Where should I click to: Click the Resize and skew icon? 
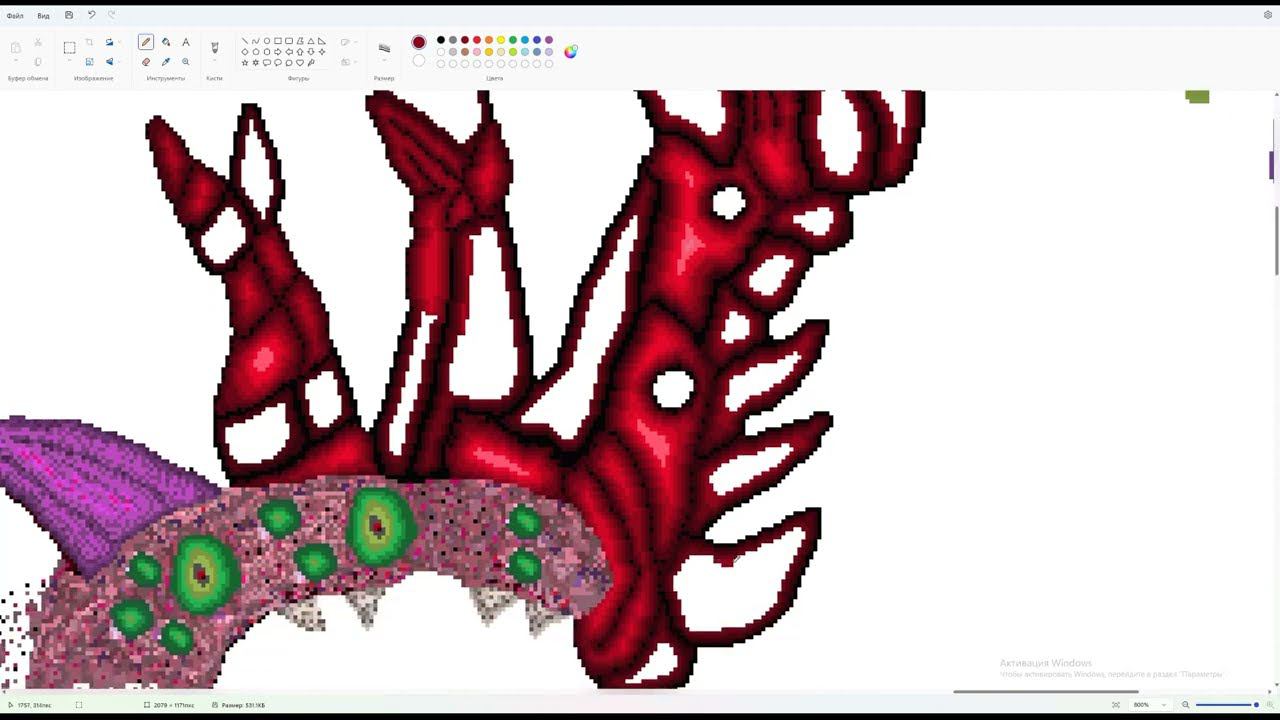pos(89,62)
